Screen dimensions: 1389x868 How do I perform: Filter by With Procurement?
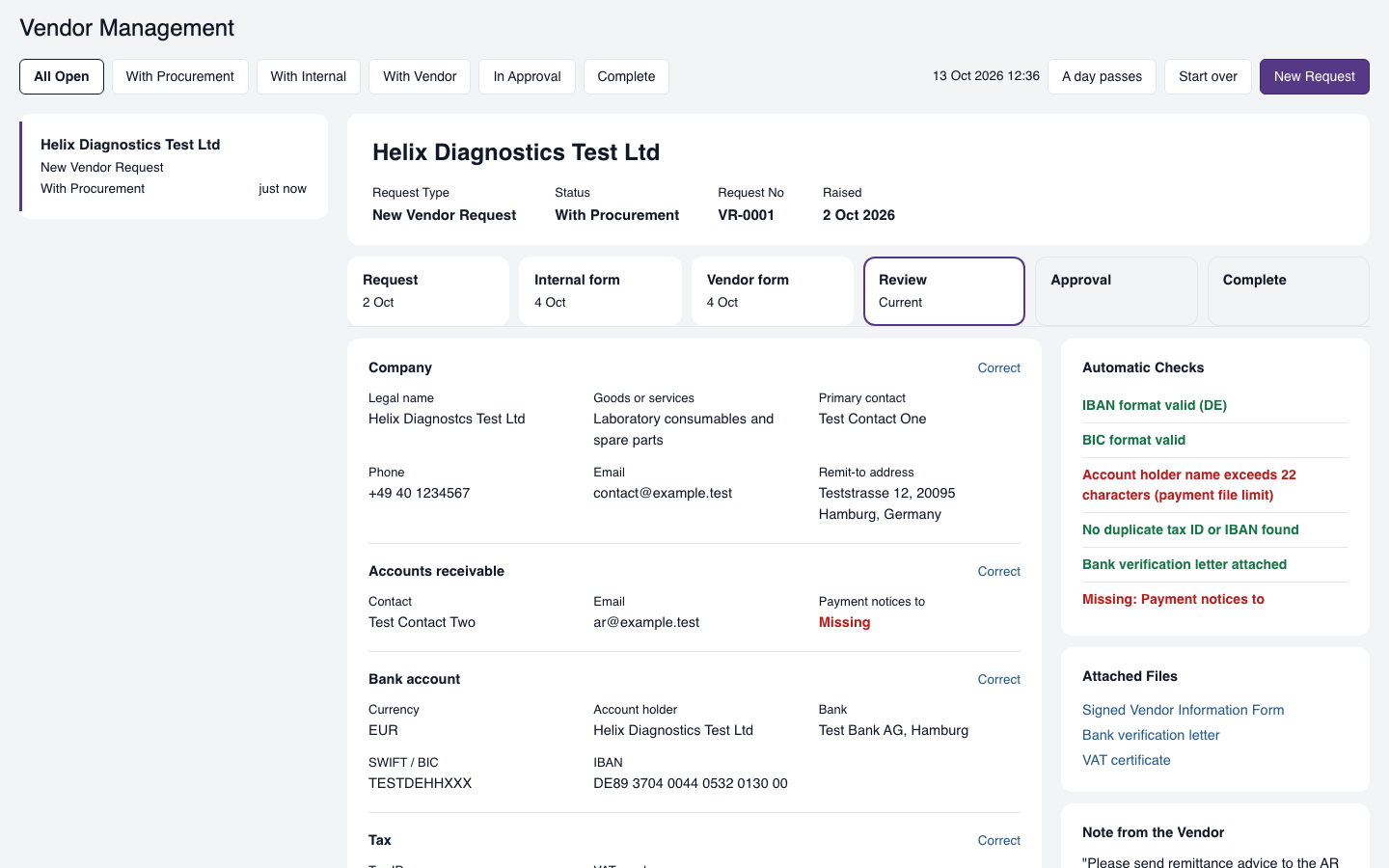180,76
